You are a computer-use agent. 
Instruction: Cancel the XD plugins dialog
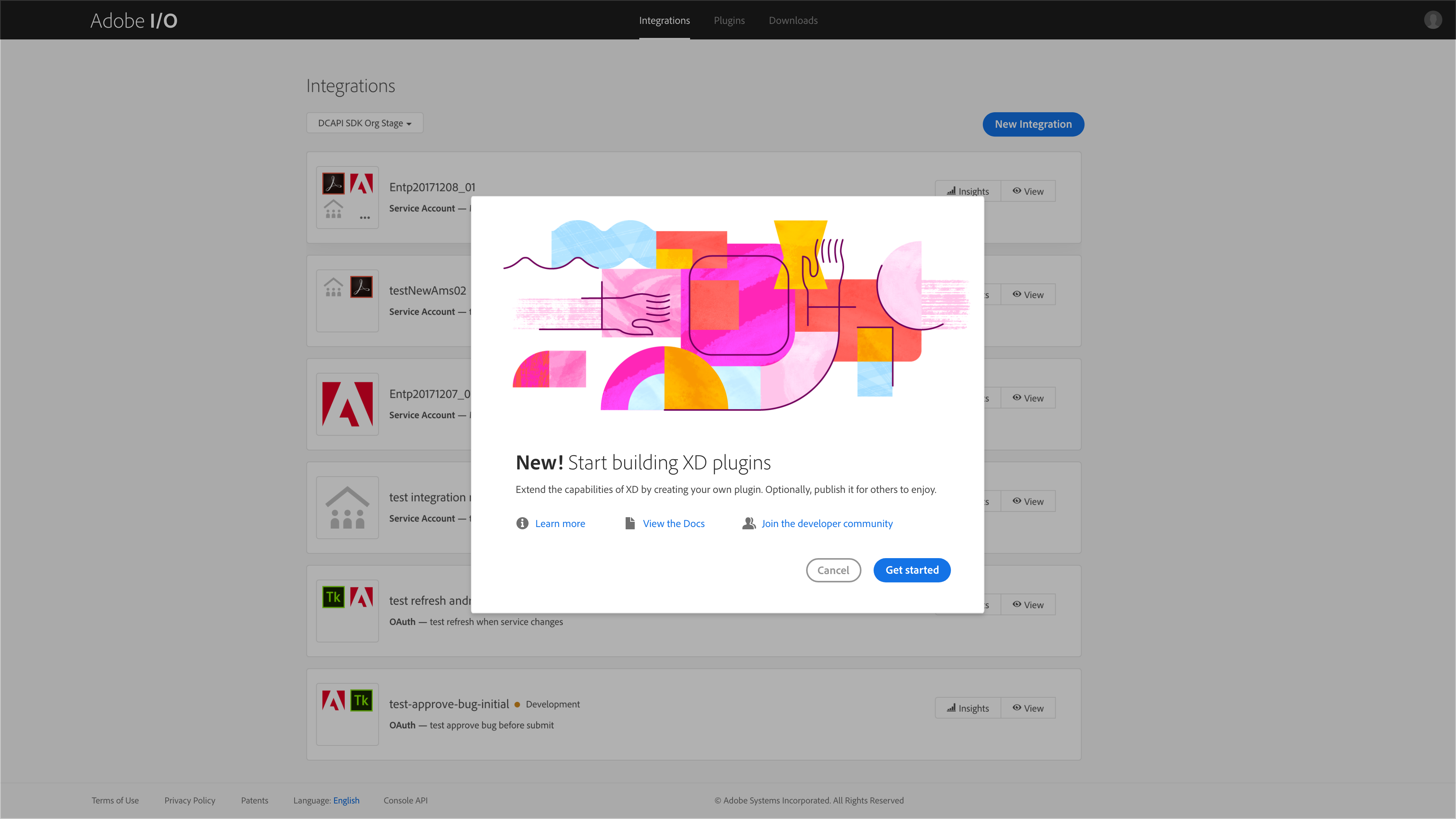[x=833, y=570]
